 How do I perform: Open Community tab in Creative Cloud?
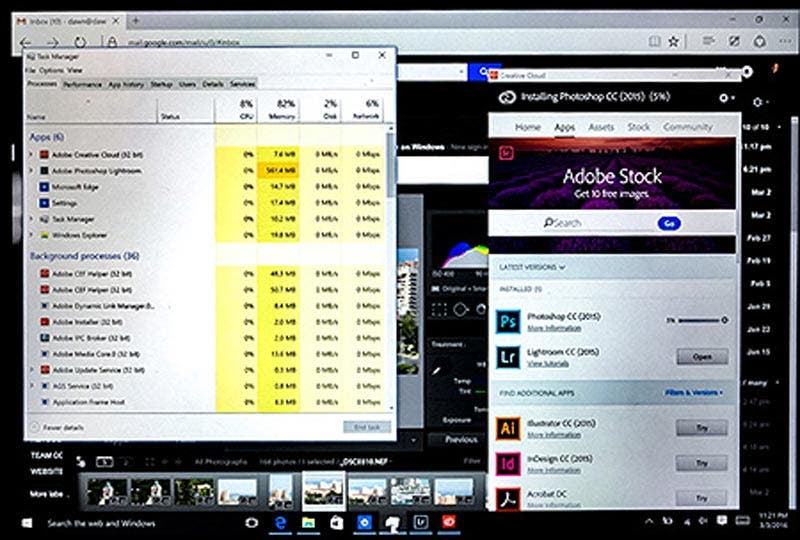(x=687, y=127)
